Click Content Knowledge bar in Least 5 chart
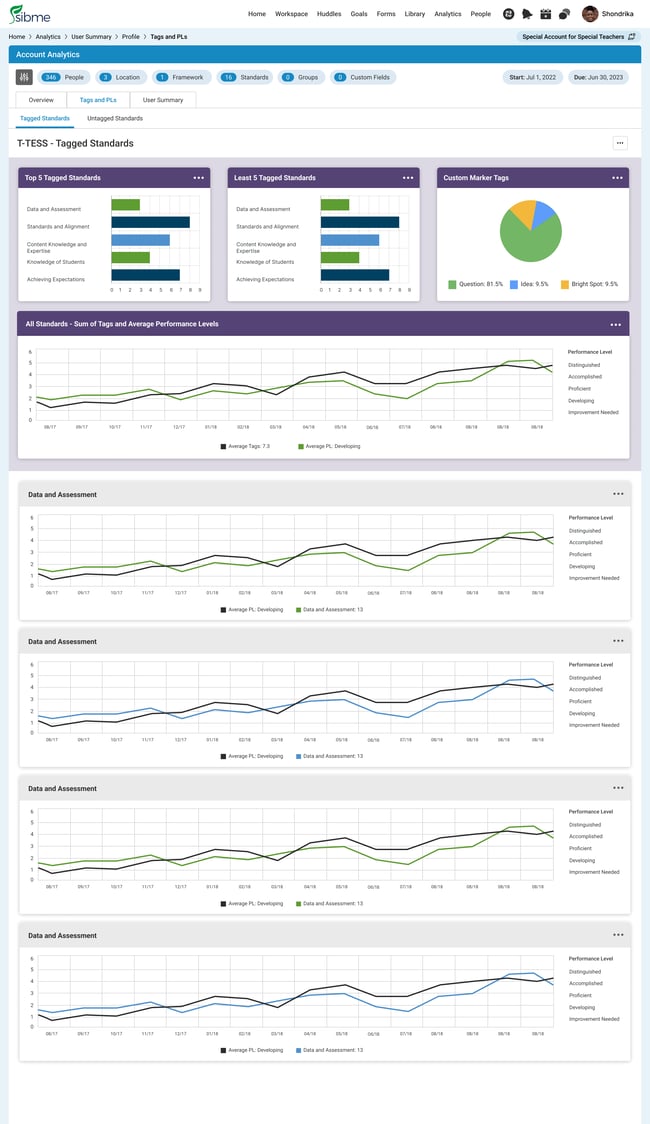 click(x=350, y=240)
